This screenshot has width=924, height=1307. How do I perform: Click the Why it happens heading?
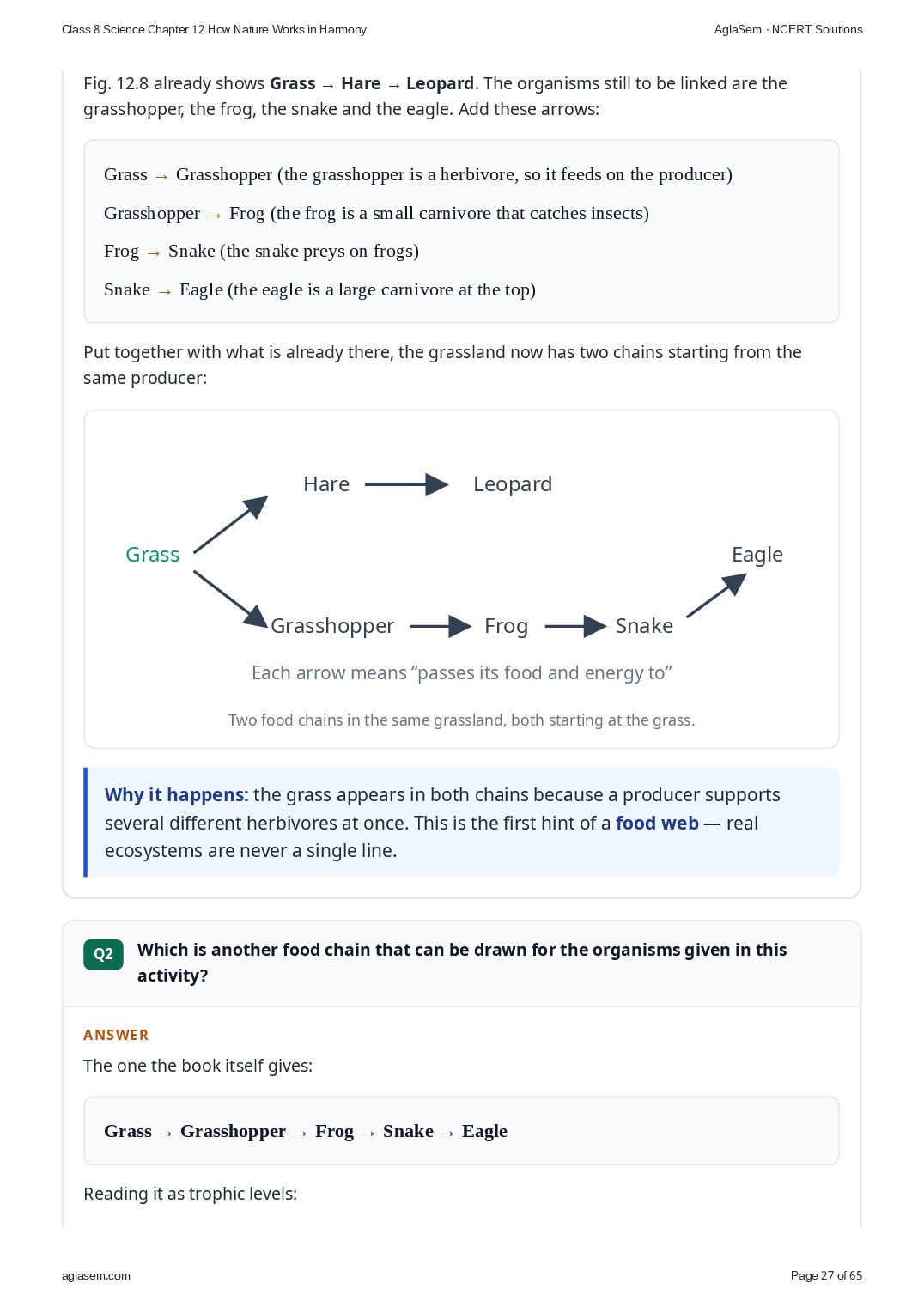176,795
